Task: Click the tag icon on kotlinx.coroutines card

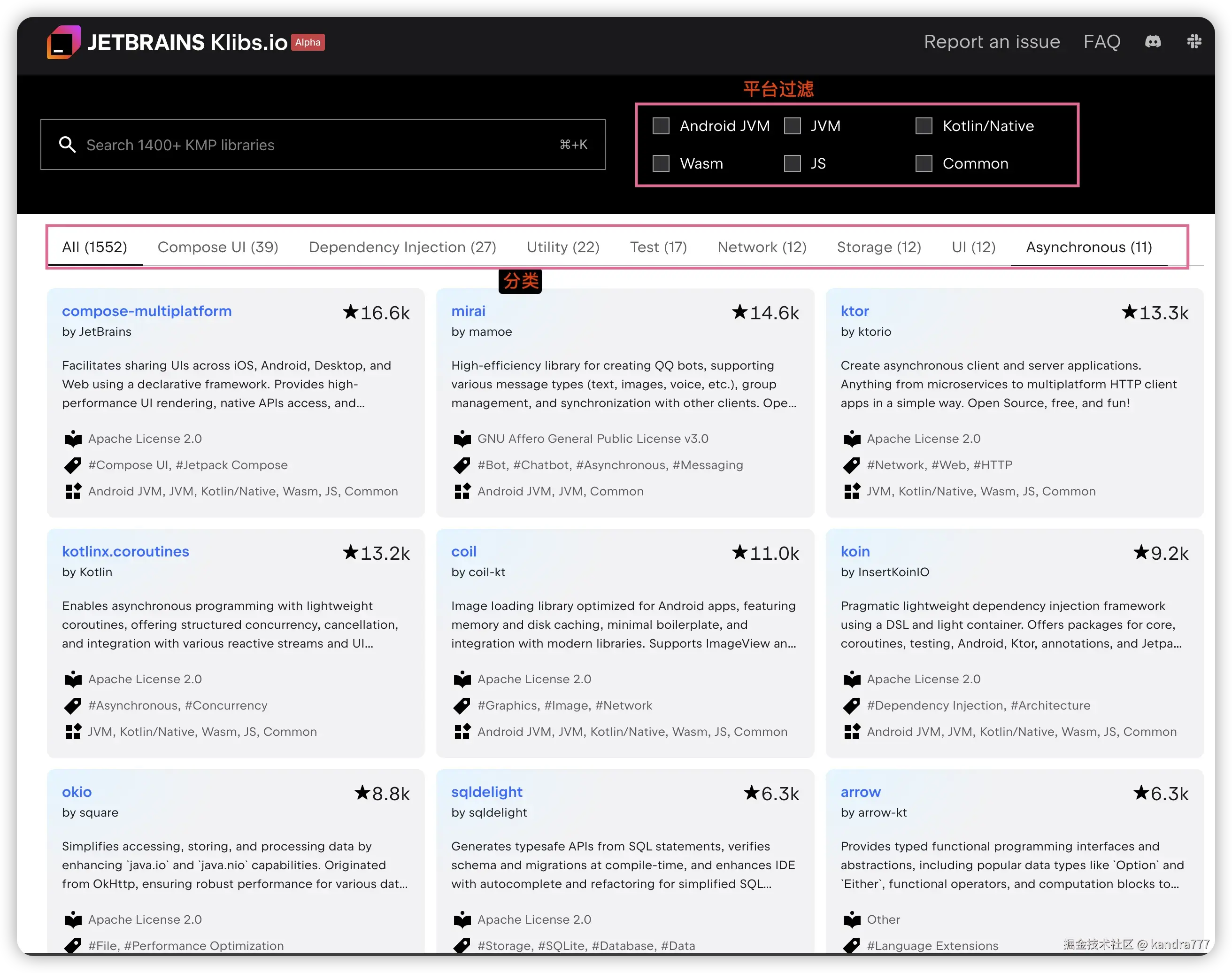Action: (x=73, y=705)
